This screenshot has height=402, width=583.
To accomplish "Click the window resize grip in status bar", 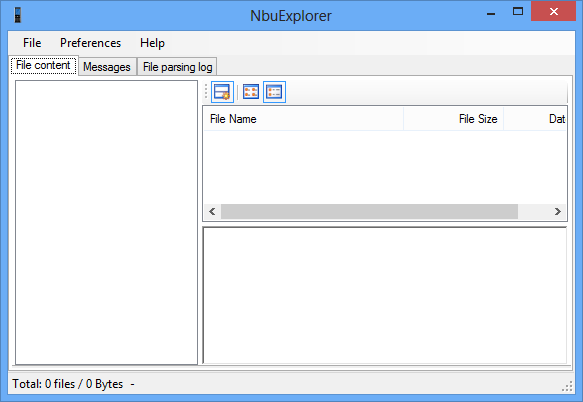I will point(567,386).
